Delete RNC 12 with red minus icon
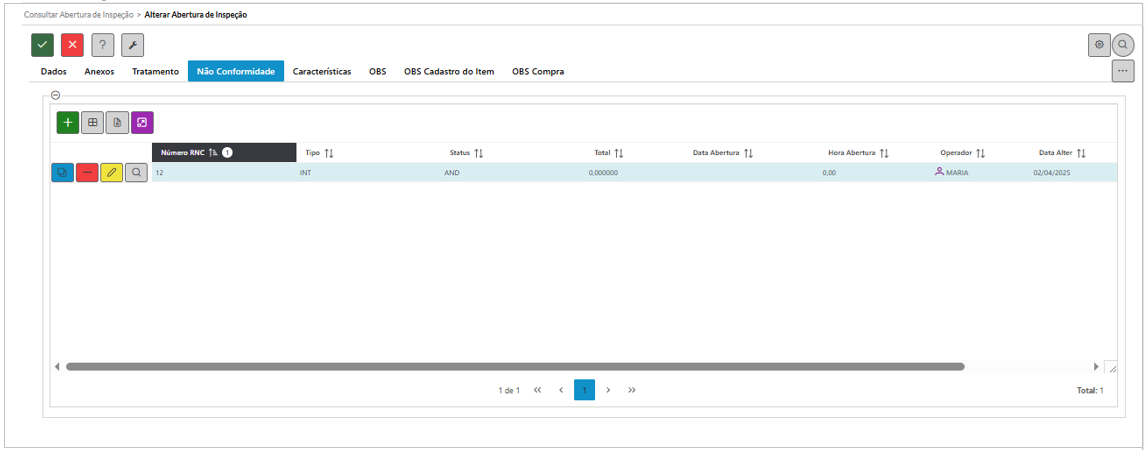The height and width of the screenshot is (450, 1146). coord(87,172)
